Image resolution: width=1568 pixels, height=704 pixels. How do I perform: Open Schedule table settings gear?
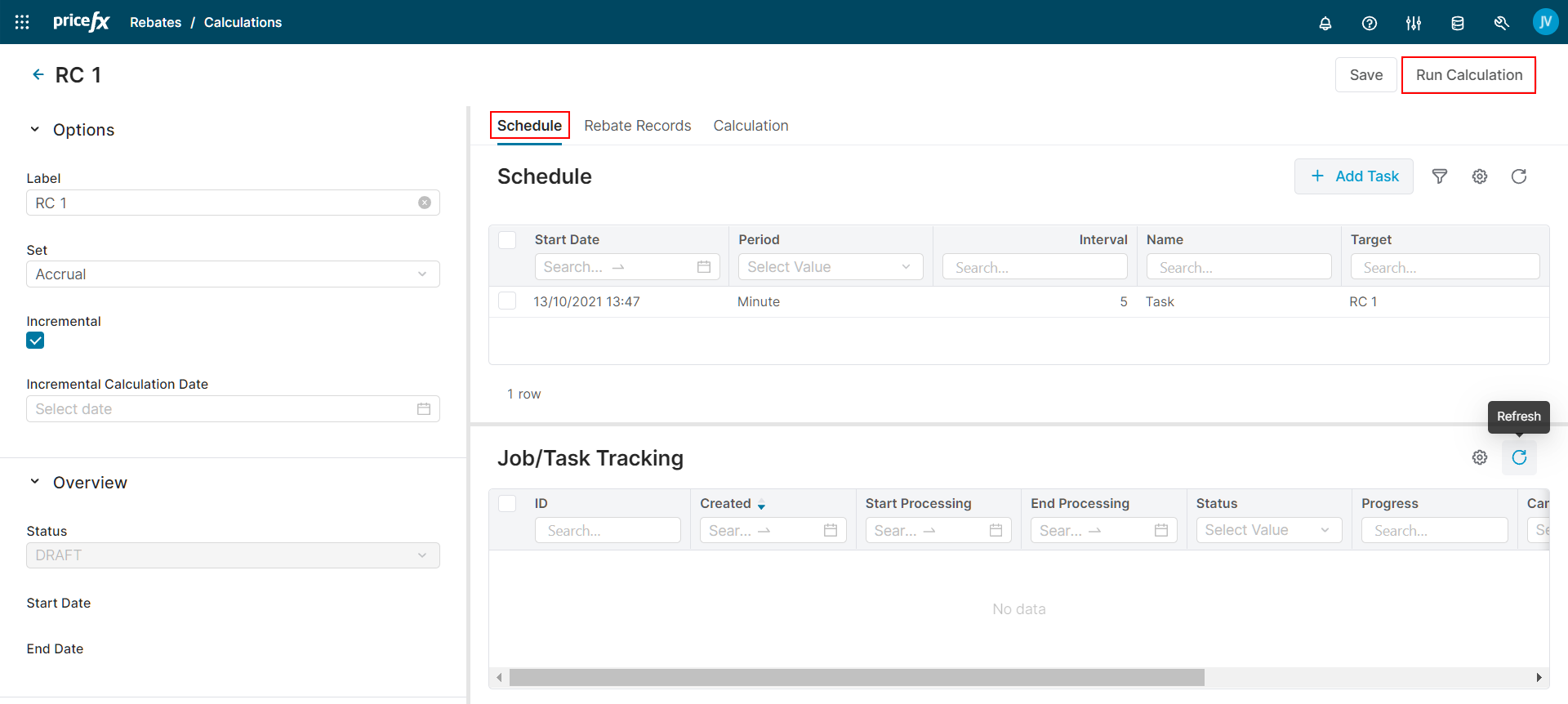point(1479,176)
